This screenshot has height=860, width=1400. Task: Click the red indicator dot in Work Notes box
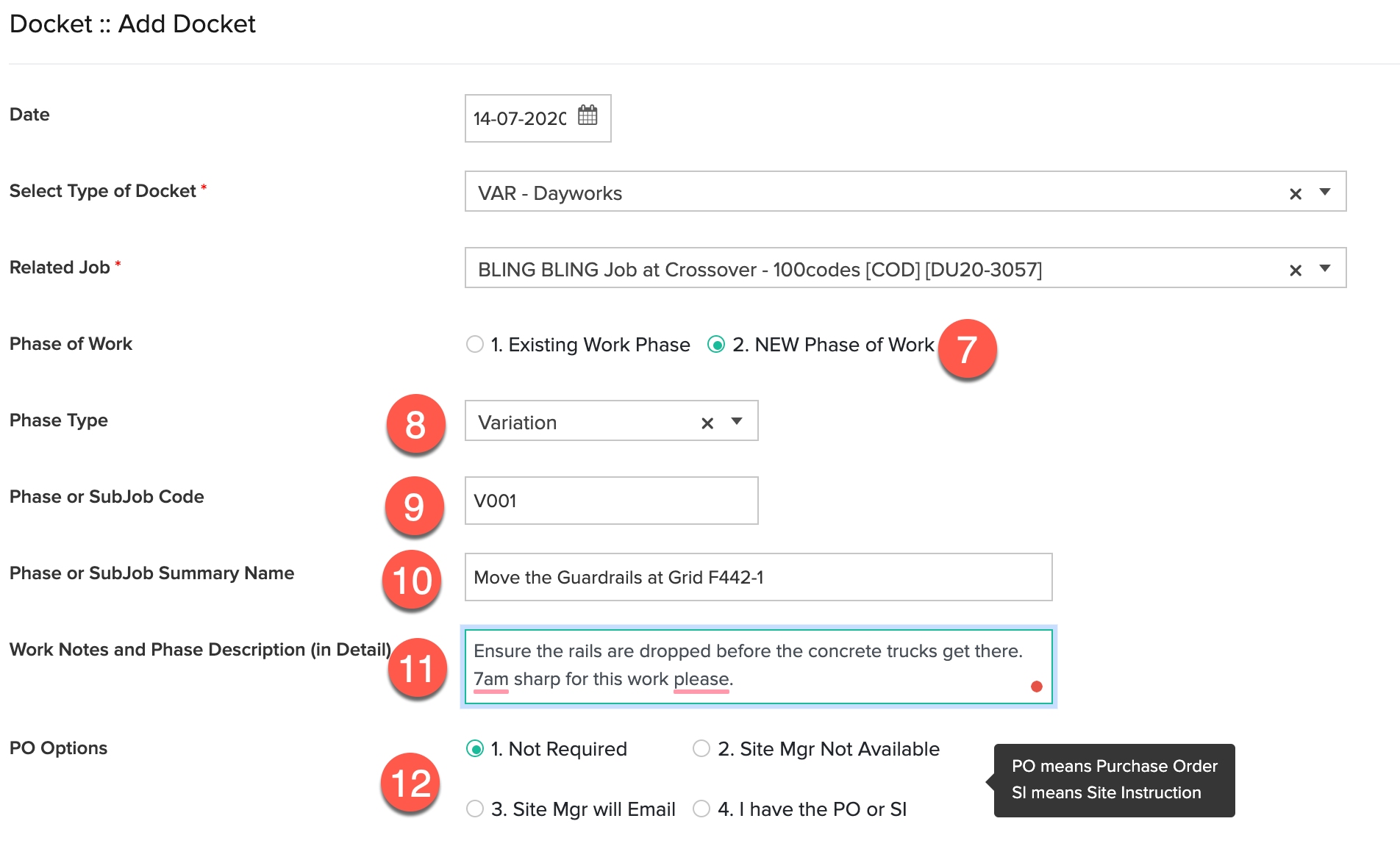pos(1037,687)
